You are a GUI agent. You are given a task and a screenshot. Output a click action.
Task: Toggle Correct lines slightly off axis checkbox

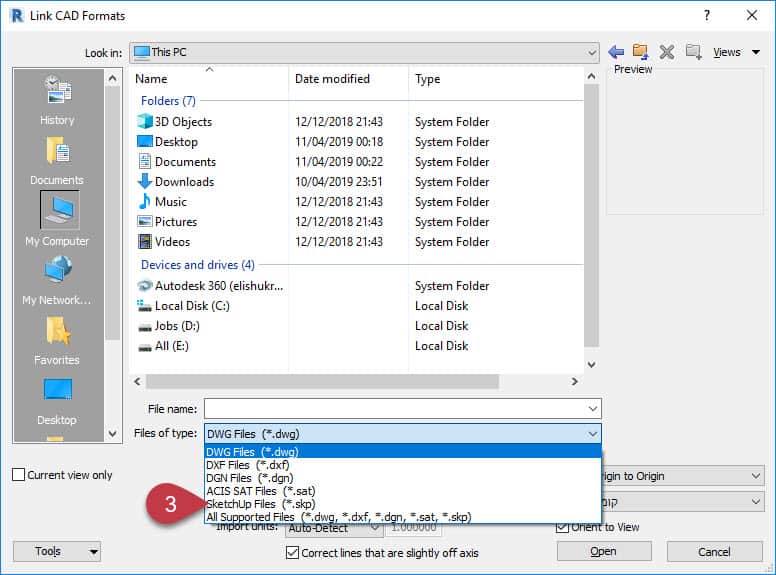coord(292,552)
